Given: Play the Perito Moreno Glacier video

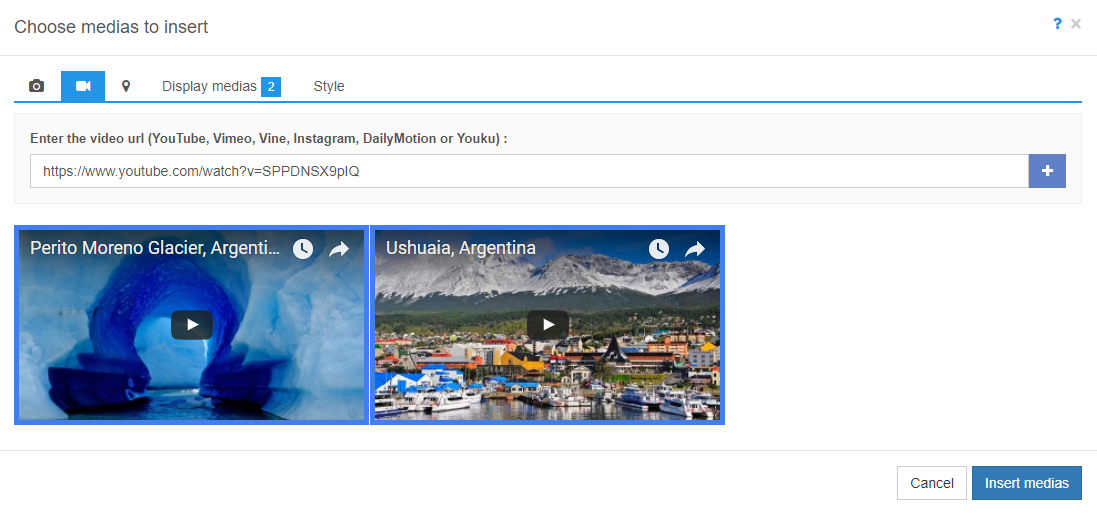Looking at the screenshot, I should coord(192,325).
